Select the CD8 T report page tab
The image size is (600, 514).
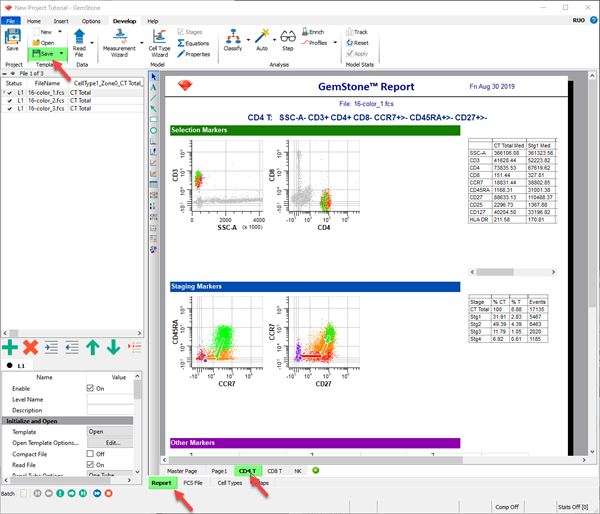click(x=275, y=470)
